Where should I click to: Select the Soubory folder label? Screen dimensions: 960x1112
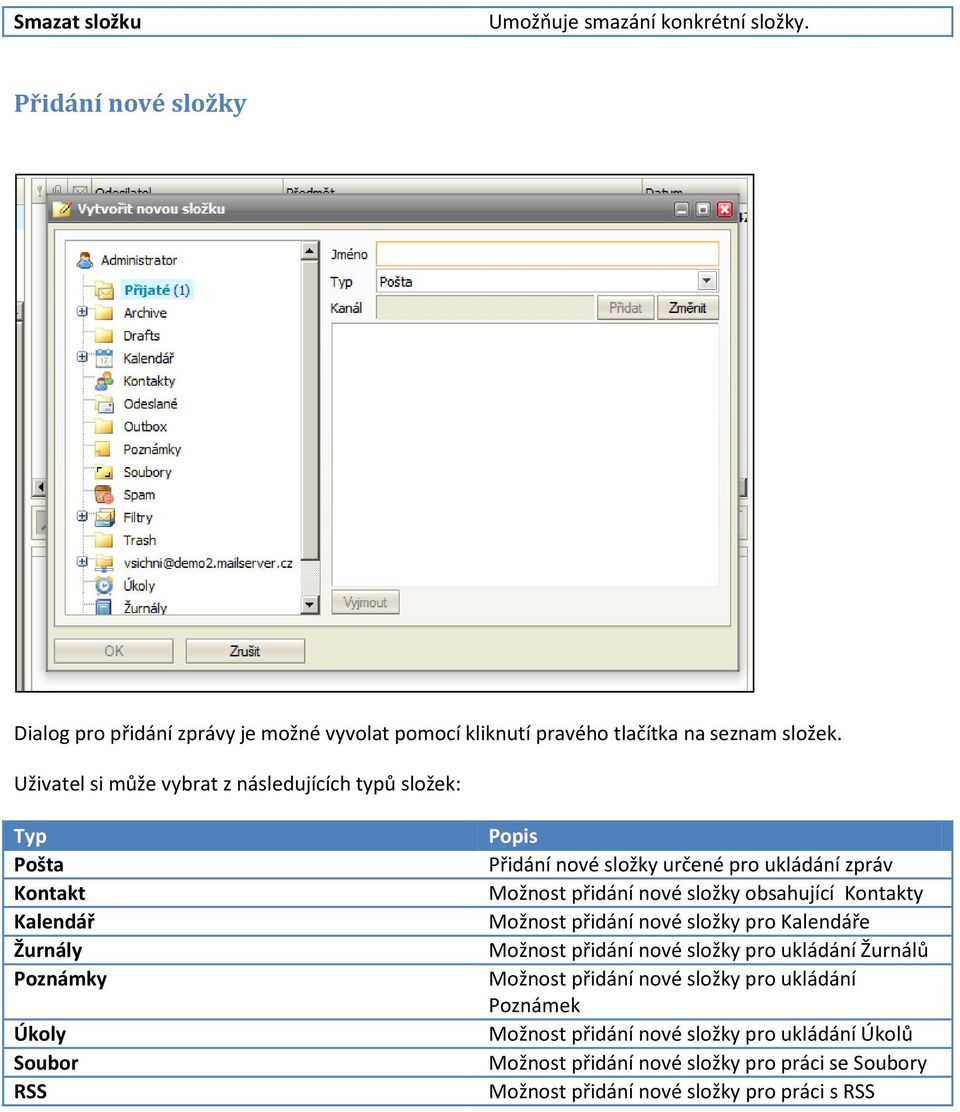pos(147,472)
